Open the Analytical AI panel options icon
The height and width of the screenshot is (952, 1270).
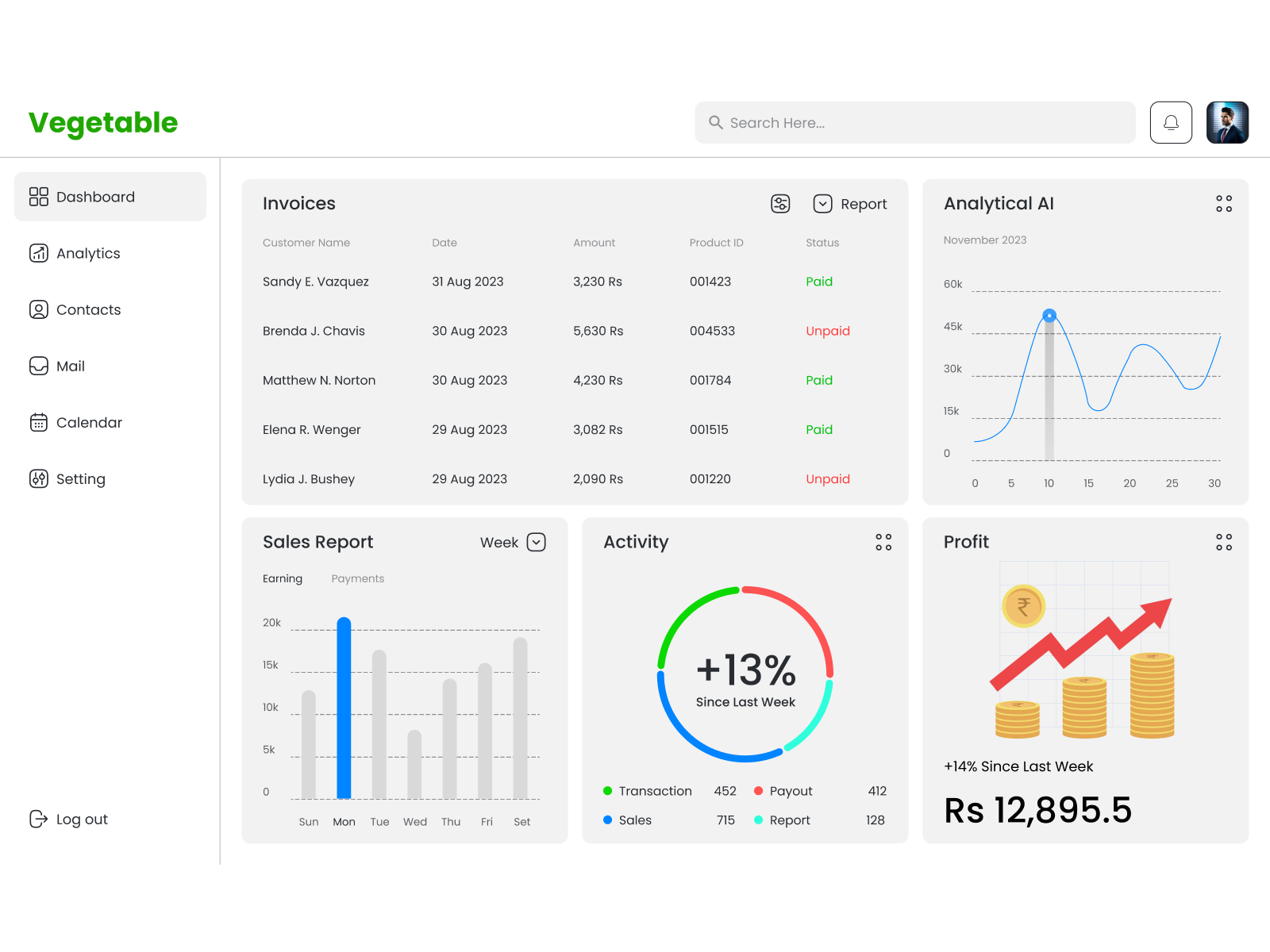1223,204
